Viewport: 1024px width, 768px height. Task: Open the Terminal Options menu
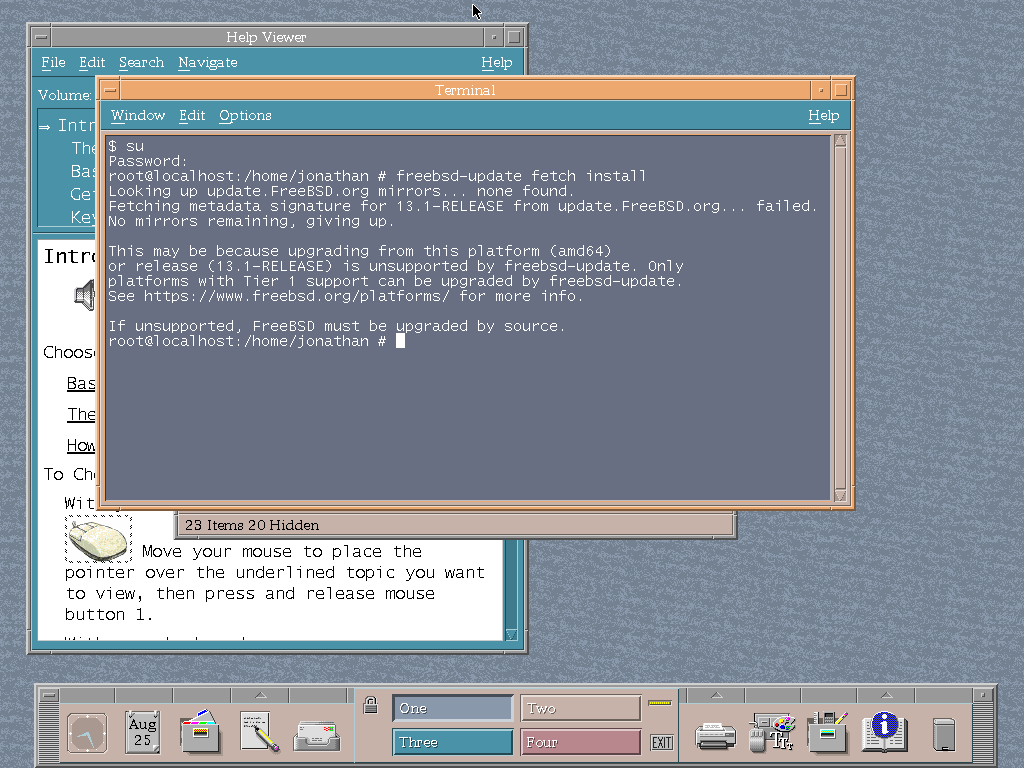pos(245,115)
